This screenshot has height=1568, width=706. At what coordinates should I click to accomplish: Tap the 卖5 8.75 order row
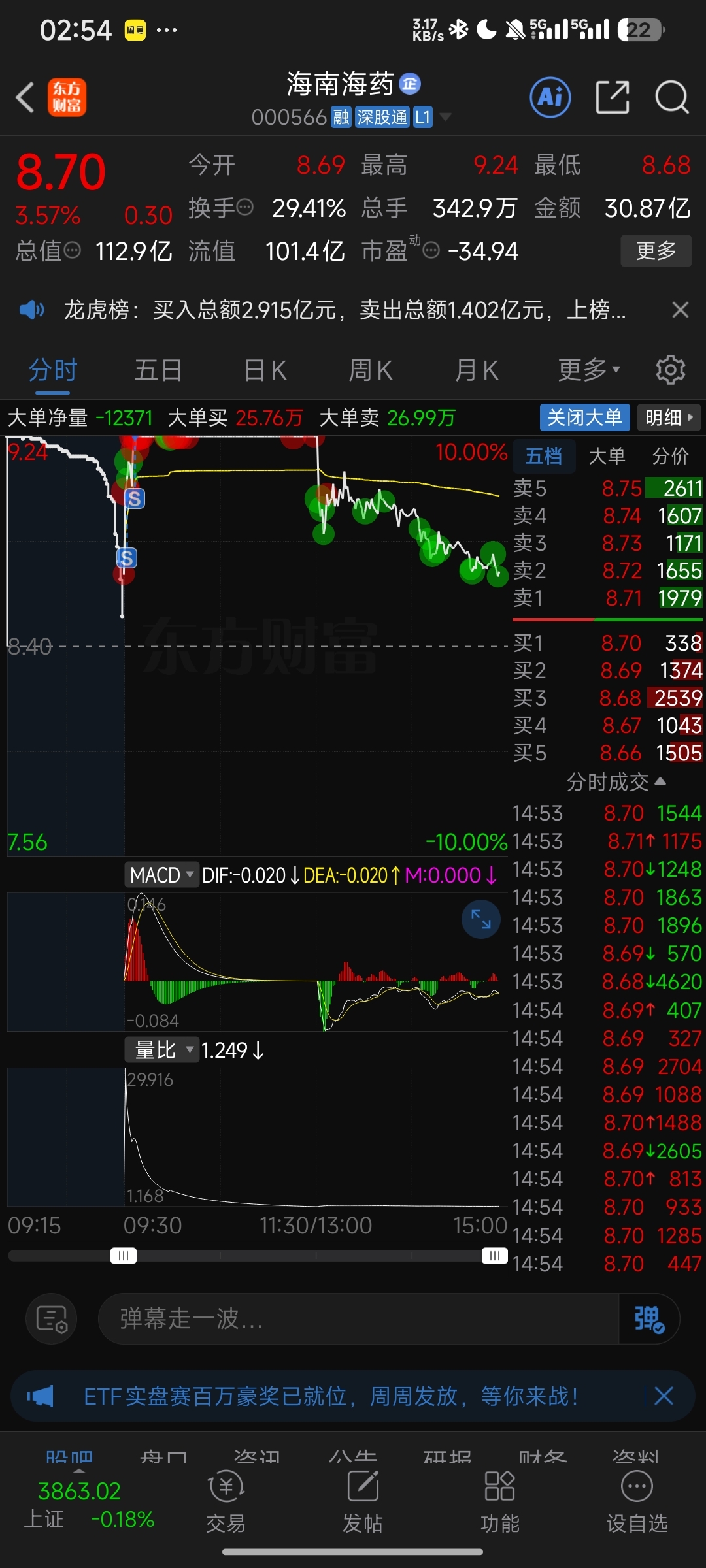coord(607,488)
